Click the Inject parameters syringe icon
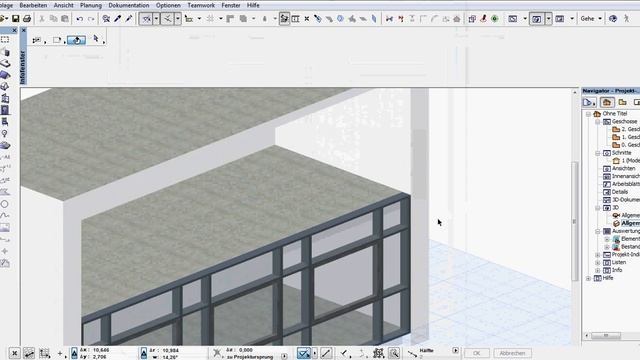Image resolution: width=640 pixels, height=360 pixels. pyautogui.click(x=129, y=19)
